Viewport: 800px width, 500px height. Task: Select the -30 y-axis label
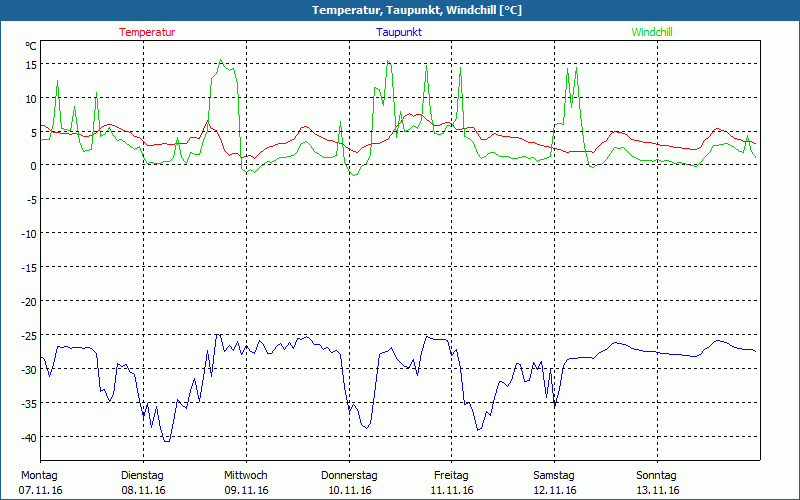[29, 370]
